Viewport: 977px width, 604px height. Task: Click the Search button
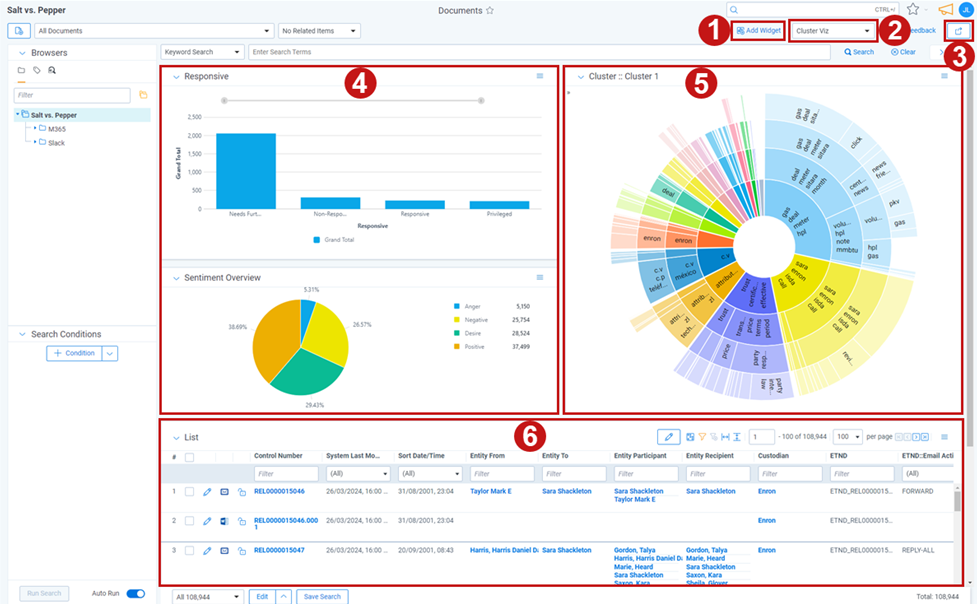(x=859, y=52)
